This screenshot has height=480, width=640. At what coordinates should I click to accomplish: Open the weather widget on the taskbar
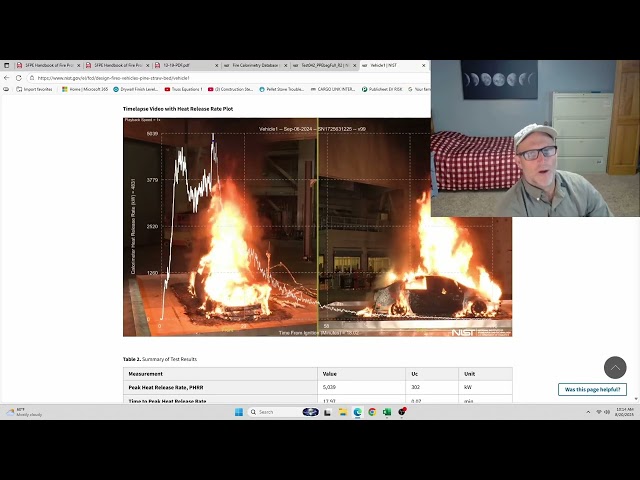tap(24, 412)
